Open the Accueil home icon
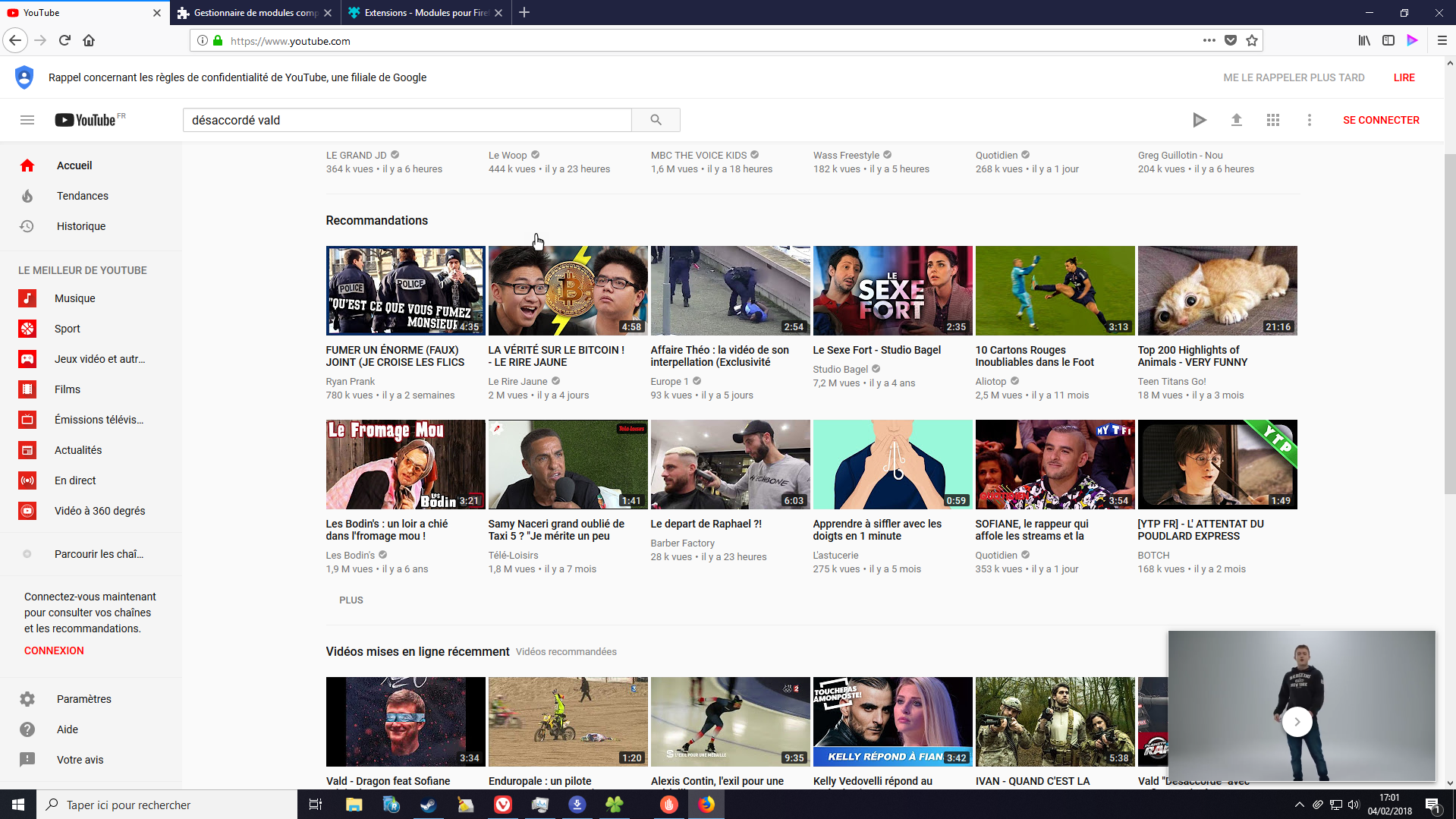1456x819 pixels. (28, 165)
